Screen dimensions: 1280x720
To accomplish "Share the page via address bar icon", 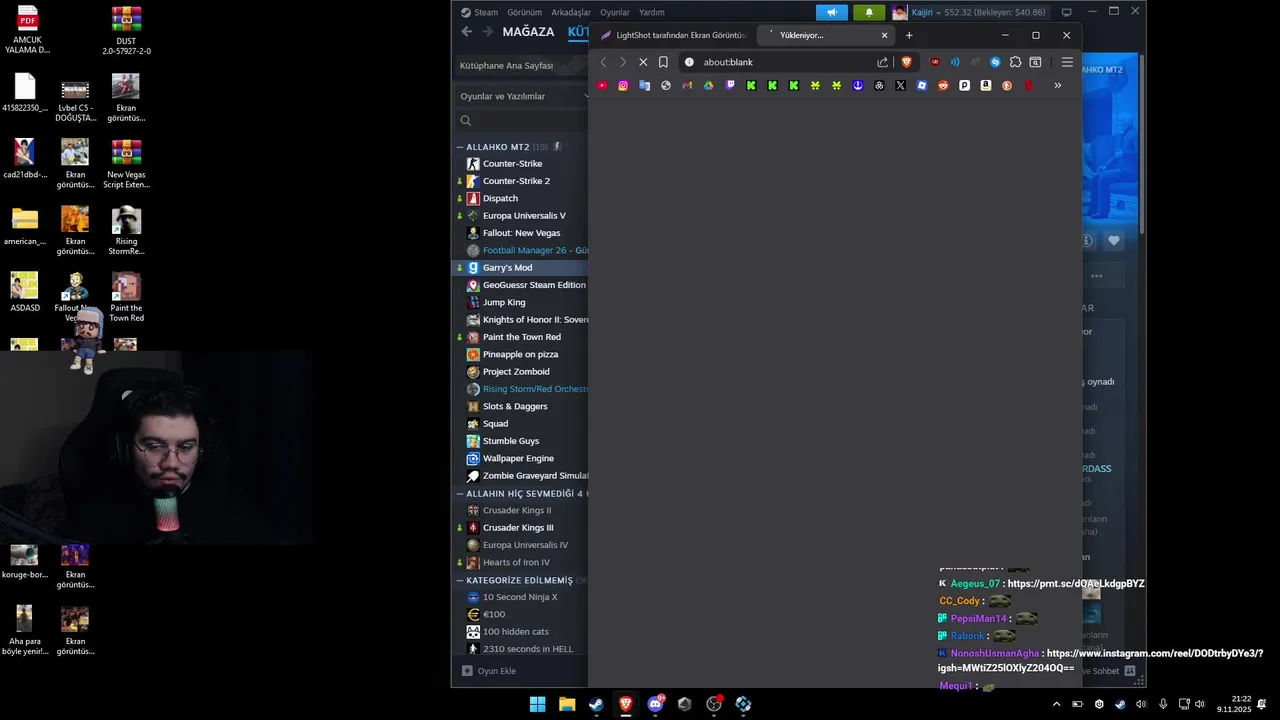I will tap(882, 62).
